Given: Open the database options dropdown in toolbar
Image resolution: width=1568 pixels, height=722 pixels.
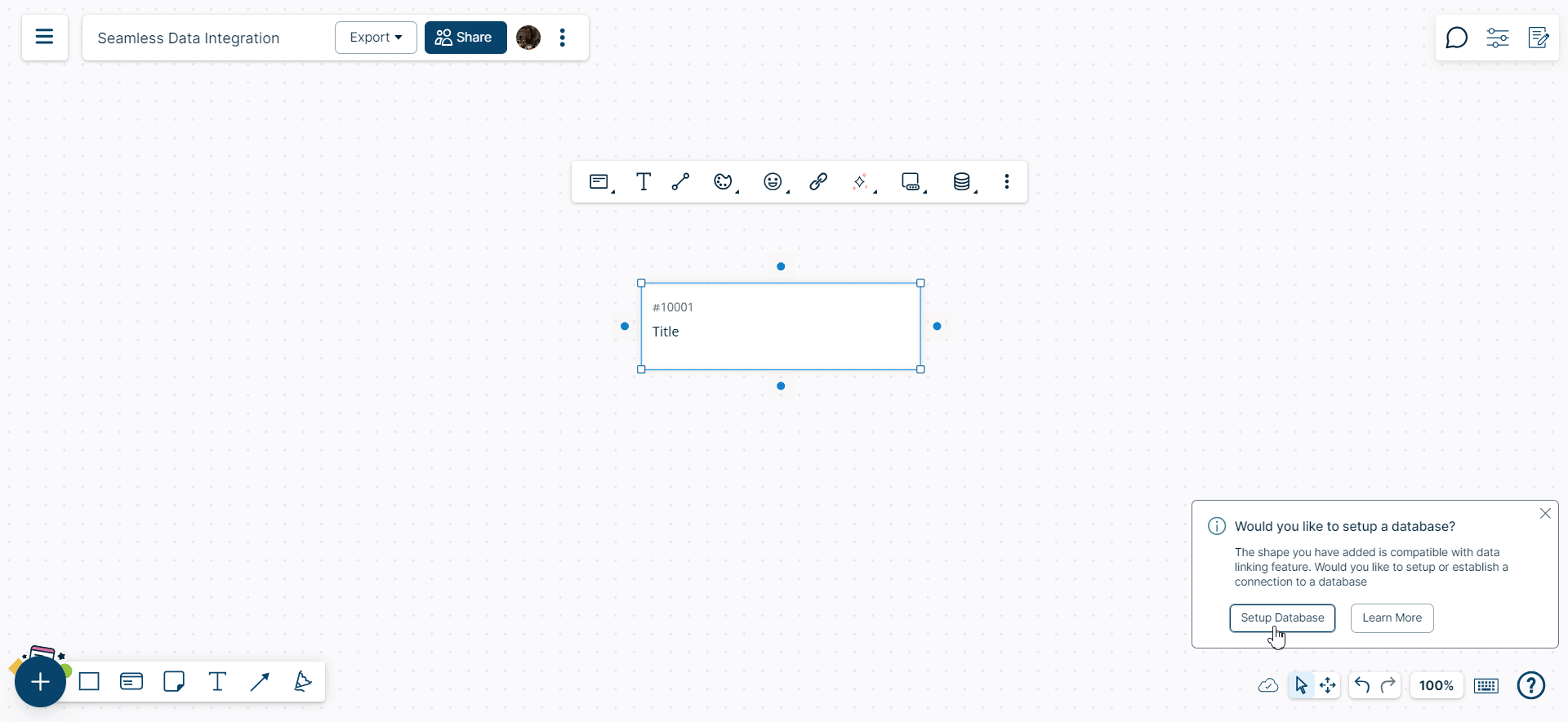Looking at the screenshot, I should coord(963,181).
